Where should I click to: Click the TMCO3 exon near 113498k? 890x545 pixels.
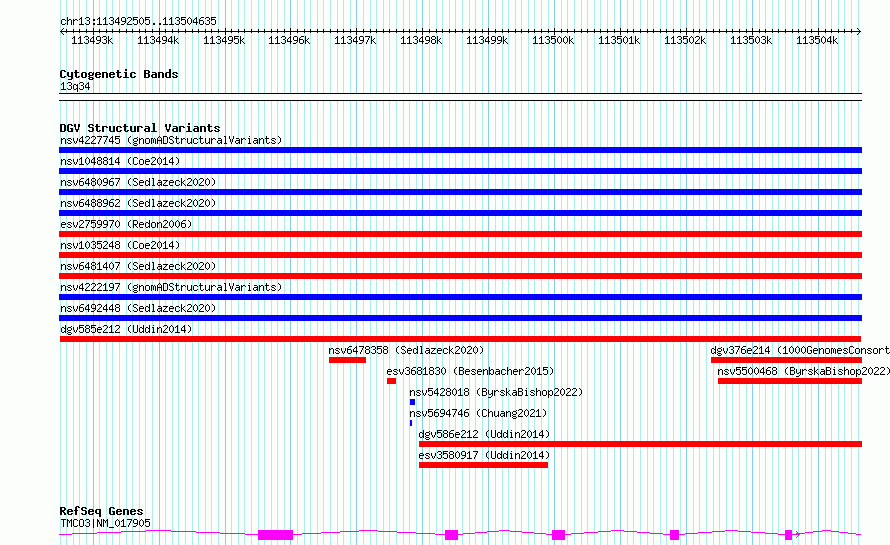[451, 535]
